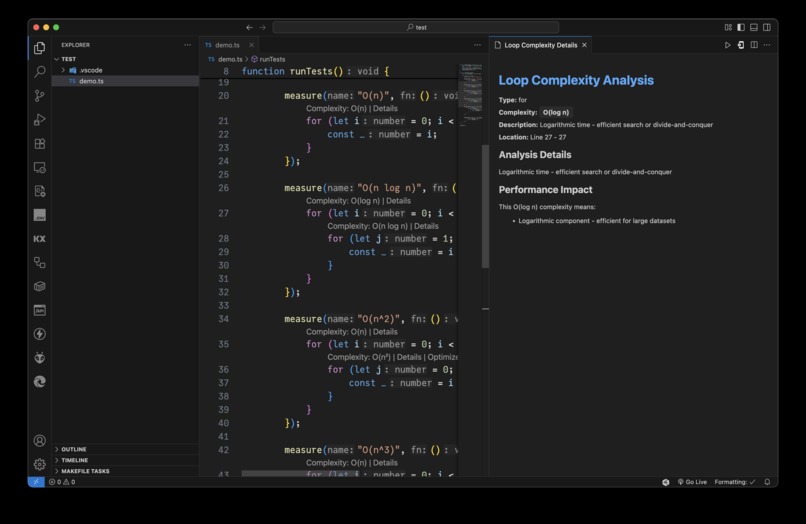Screen dimensions: 806x524
Task: Expand the MAKEFILE TASKS section
Action: 125,471
